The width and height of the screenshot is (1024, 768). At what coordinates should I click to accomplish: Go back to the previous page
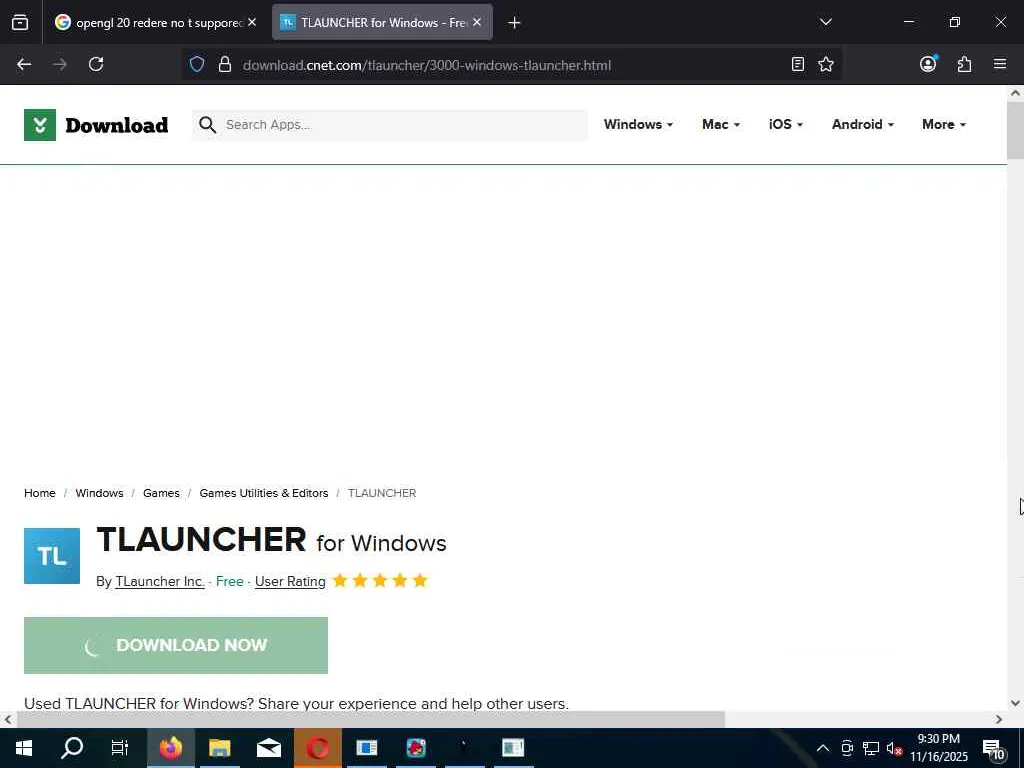pyautogui.click(x=24, y=64)
